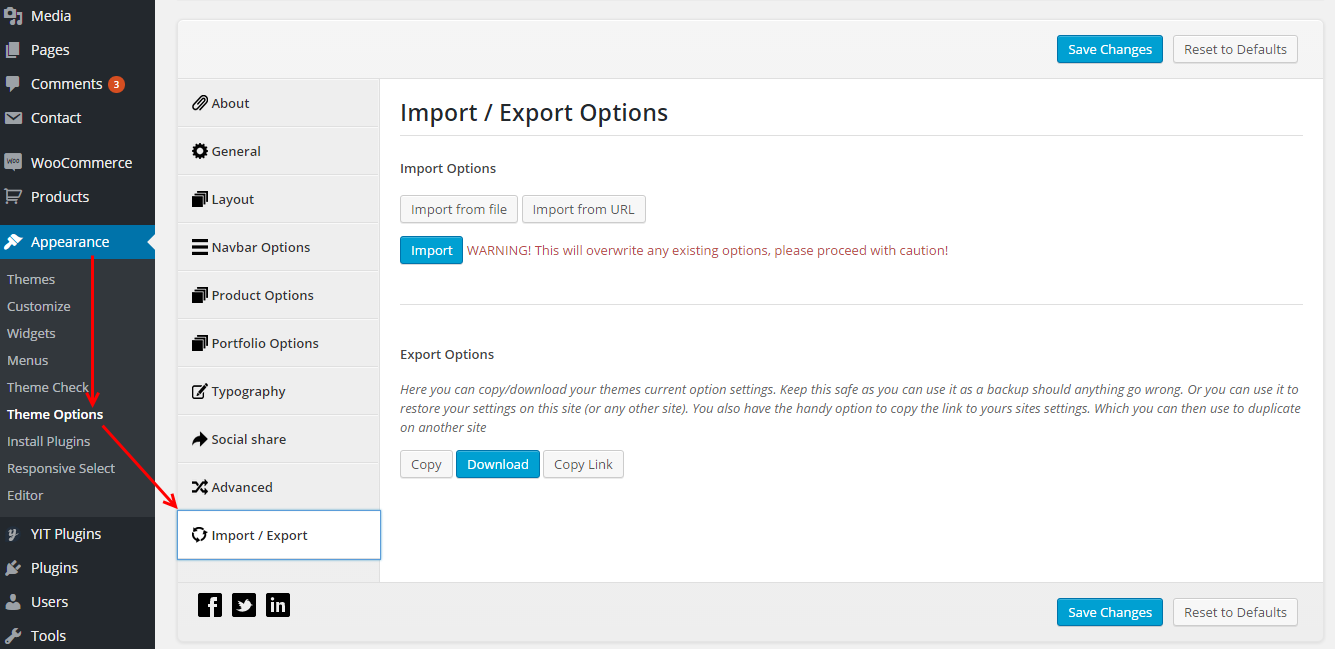Screen dimensions: 1335x649
Task: Open Customize submenu item
Action: [x=39, y=306]
